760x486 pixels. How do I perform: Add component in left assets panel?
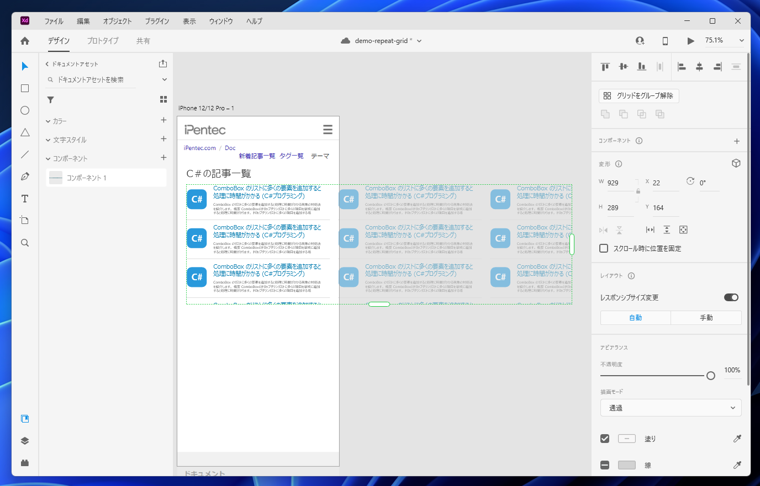163,157
